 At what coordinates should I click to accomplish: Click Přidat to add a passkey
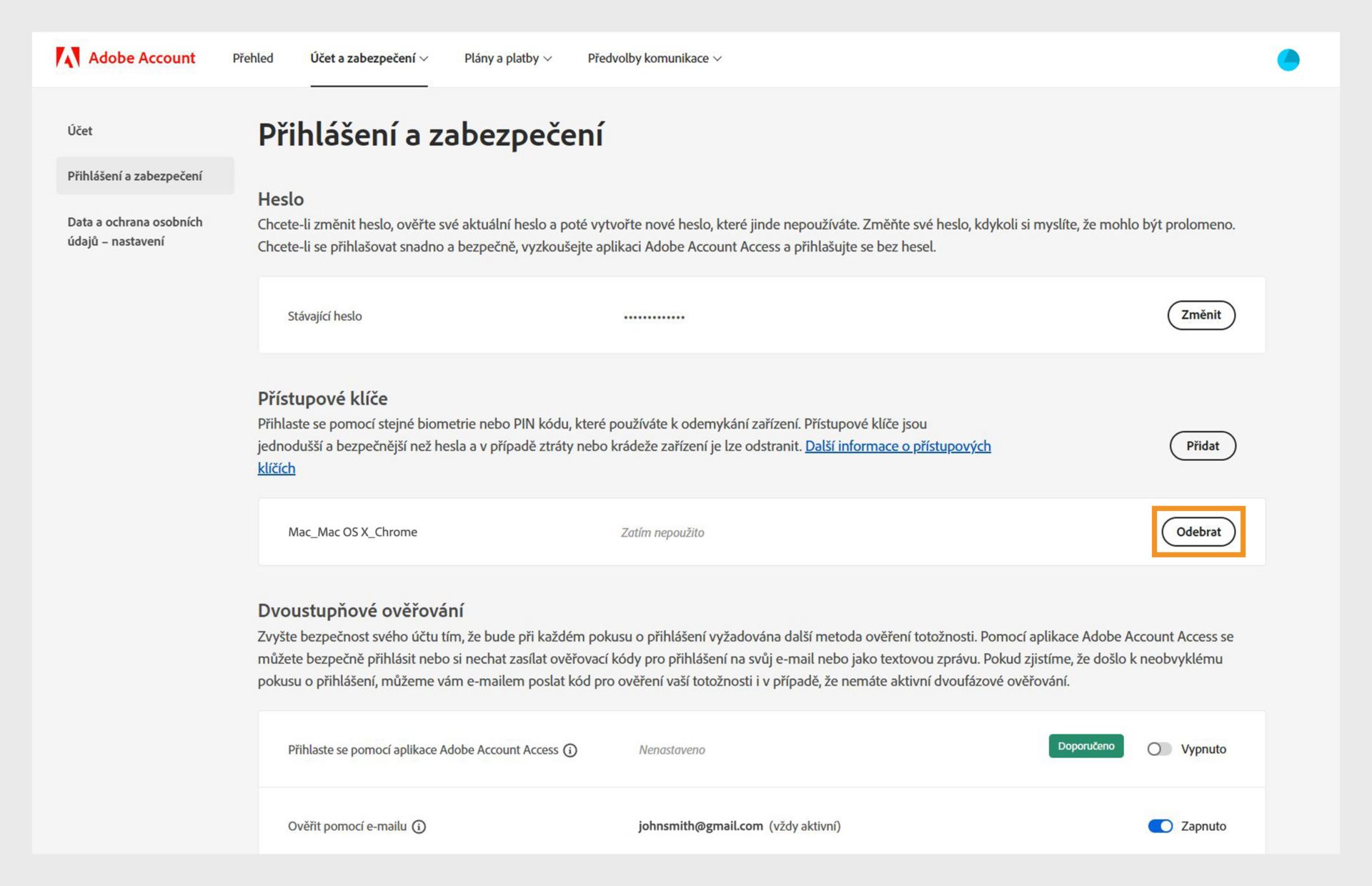pyautogui.click(x=1202, y=446)
